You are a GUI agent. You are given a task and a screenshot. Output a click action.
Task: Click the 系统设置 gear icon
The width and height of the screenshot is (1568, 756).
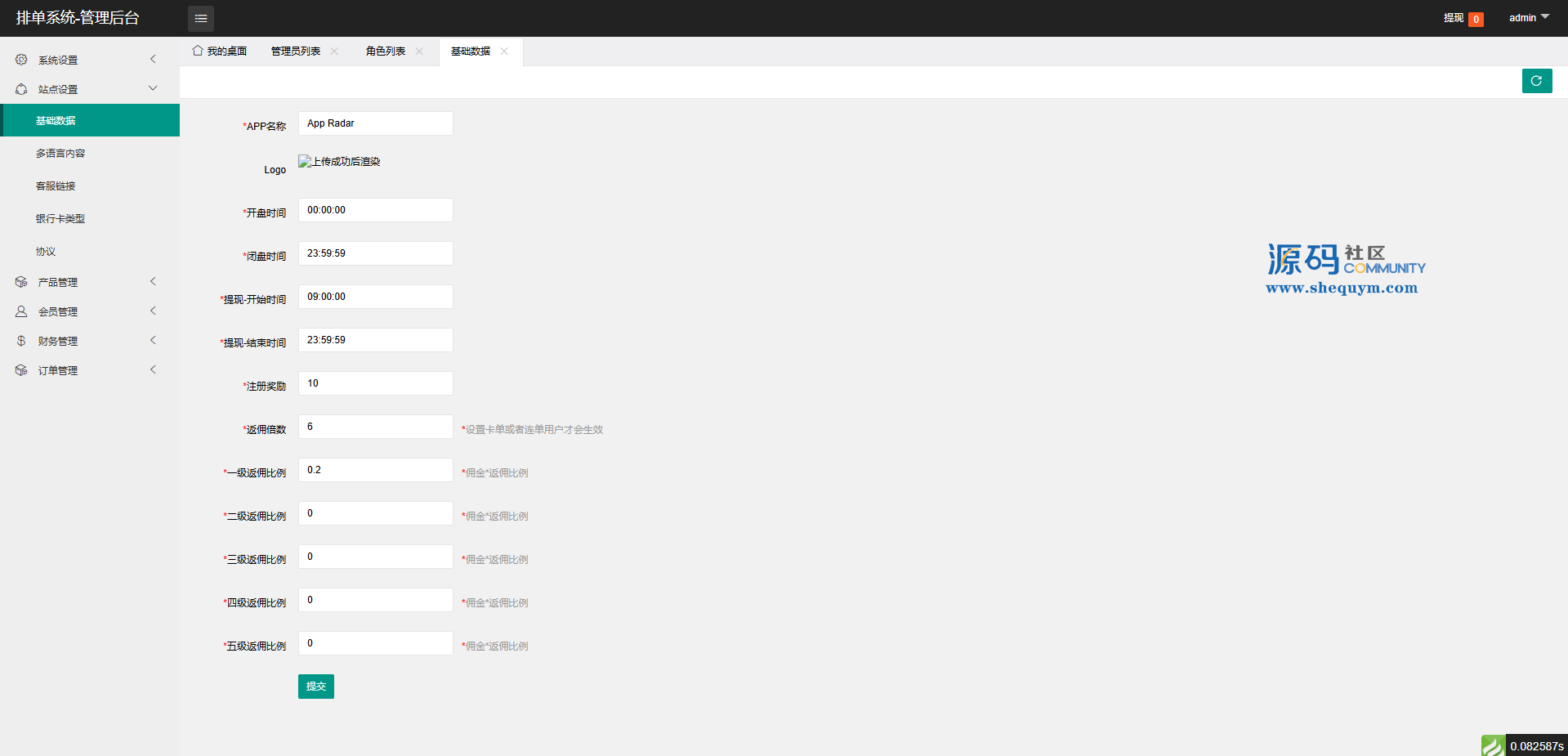[x=21, y=60]
